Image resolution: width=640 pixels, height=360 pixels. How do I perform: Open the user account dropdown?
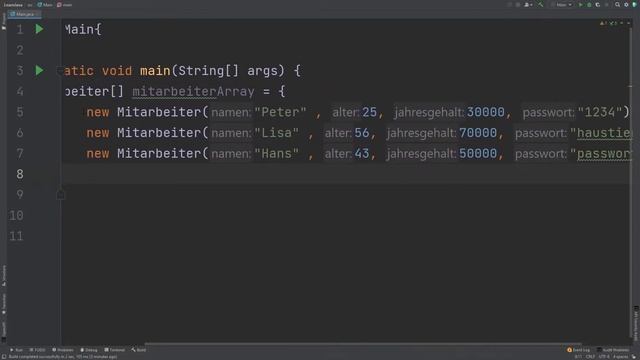528,5
